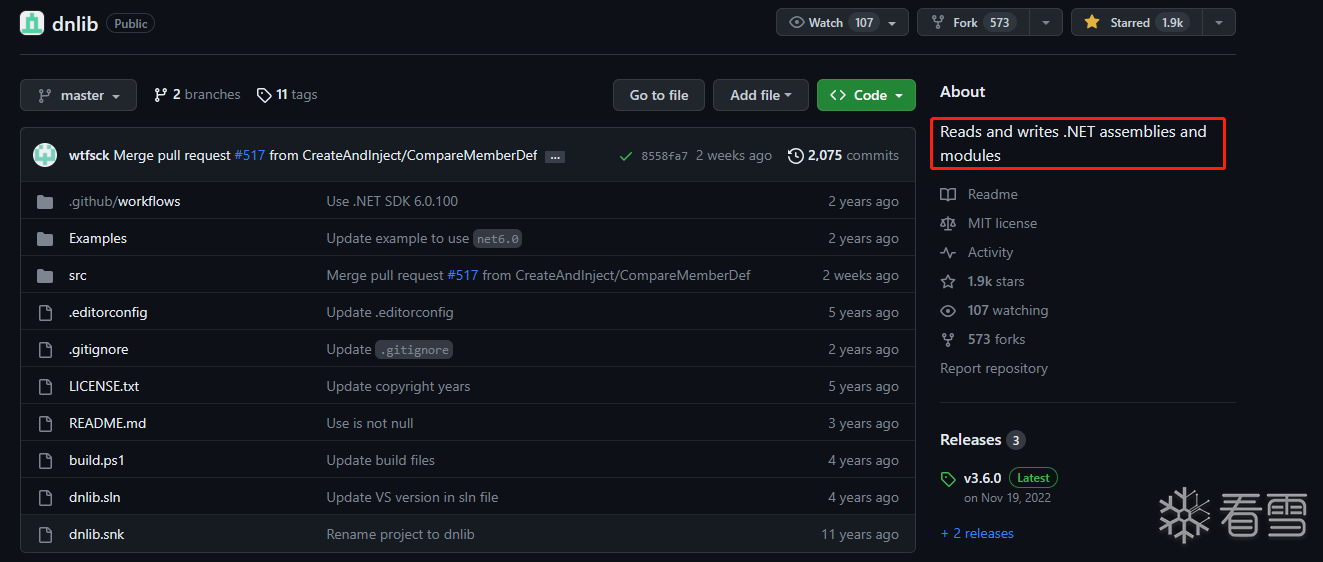Image resolution: width=1323 pixels, height=562 pixels.
Task: Open the build.ps1 file
Action: tap(97, 460)
